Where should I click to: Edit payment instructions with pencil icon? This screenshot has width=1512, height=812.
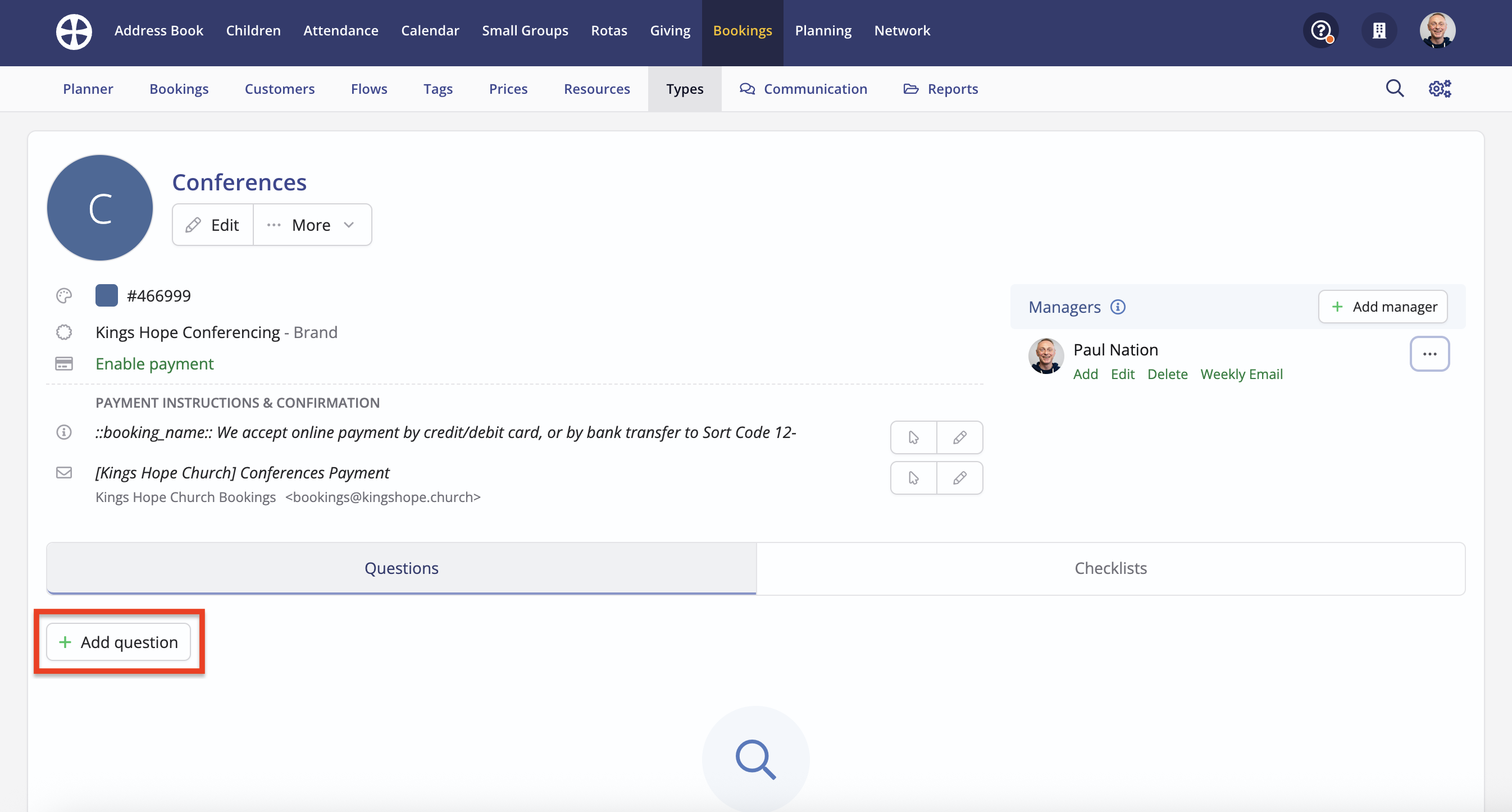coord(960,437)
